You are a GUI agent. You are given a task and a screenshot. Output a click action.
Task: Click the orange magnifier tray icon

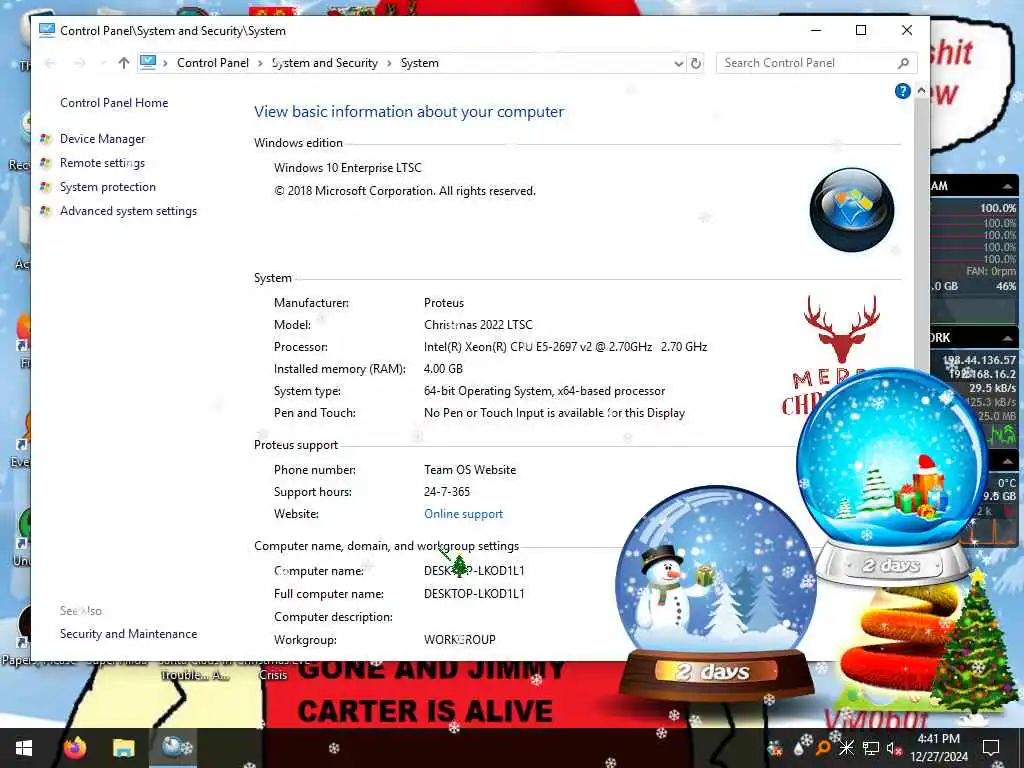pos(822,748)
